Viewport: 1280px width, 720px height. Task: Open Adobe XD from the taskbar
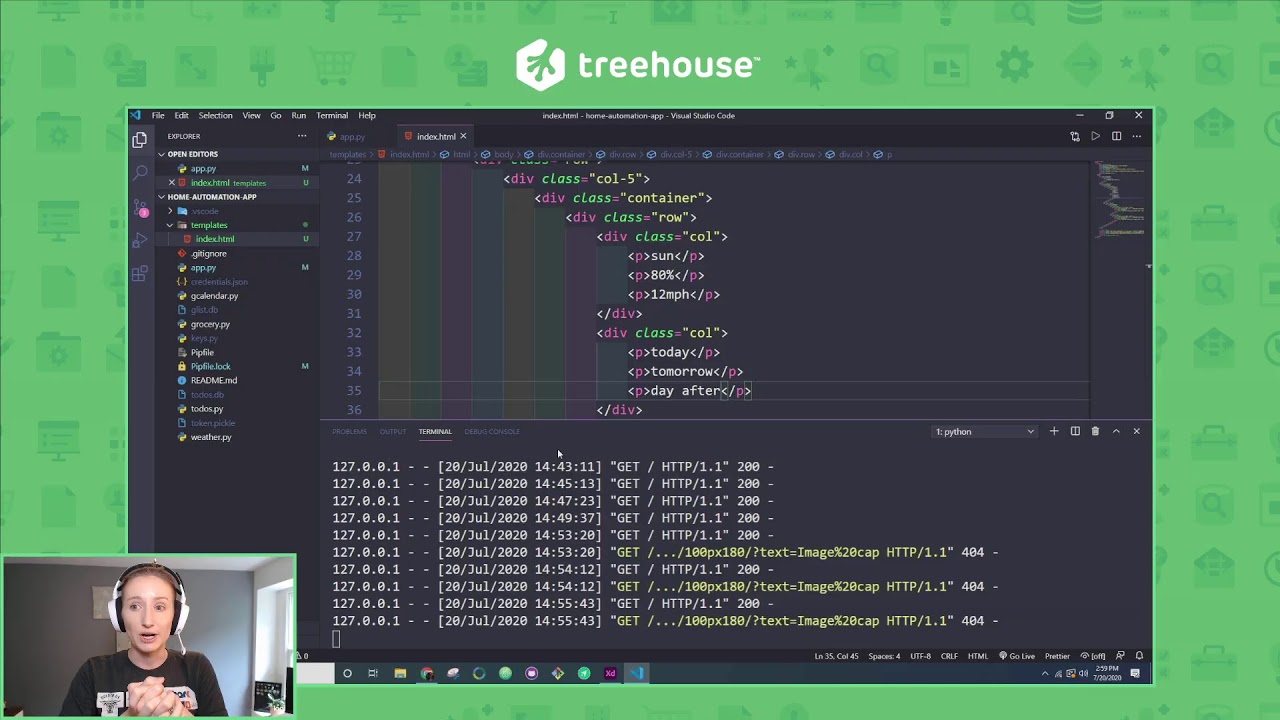pyautogui.click(x=610, y=673)
